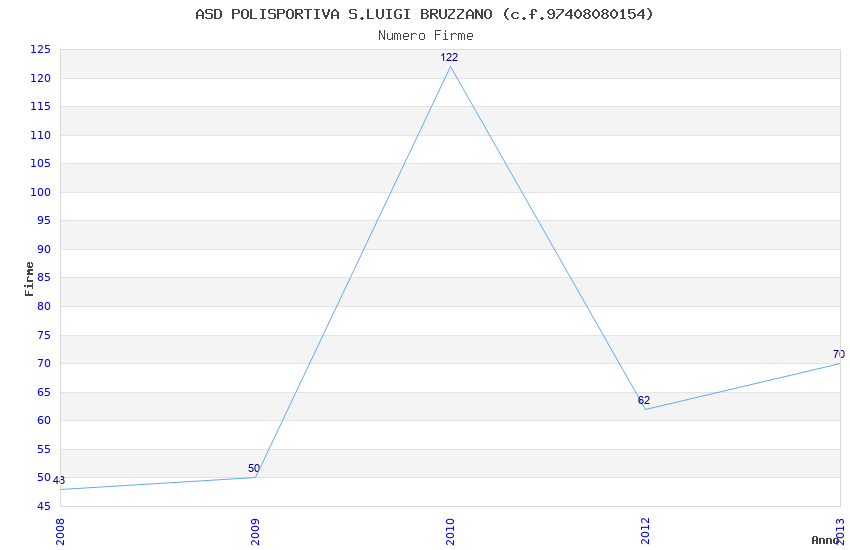This screenshot has height=550, width=850.
Task: Select the data label 62 for 2012
Action: pyautogui.click(x=643, y=400)
